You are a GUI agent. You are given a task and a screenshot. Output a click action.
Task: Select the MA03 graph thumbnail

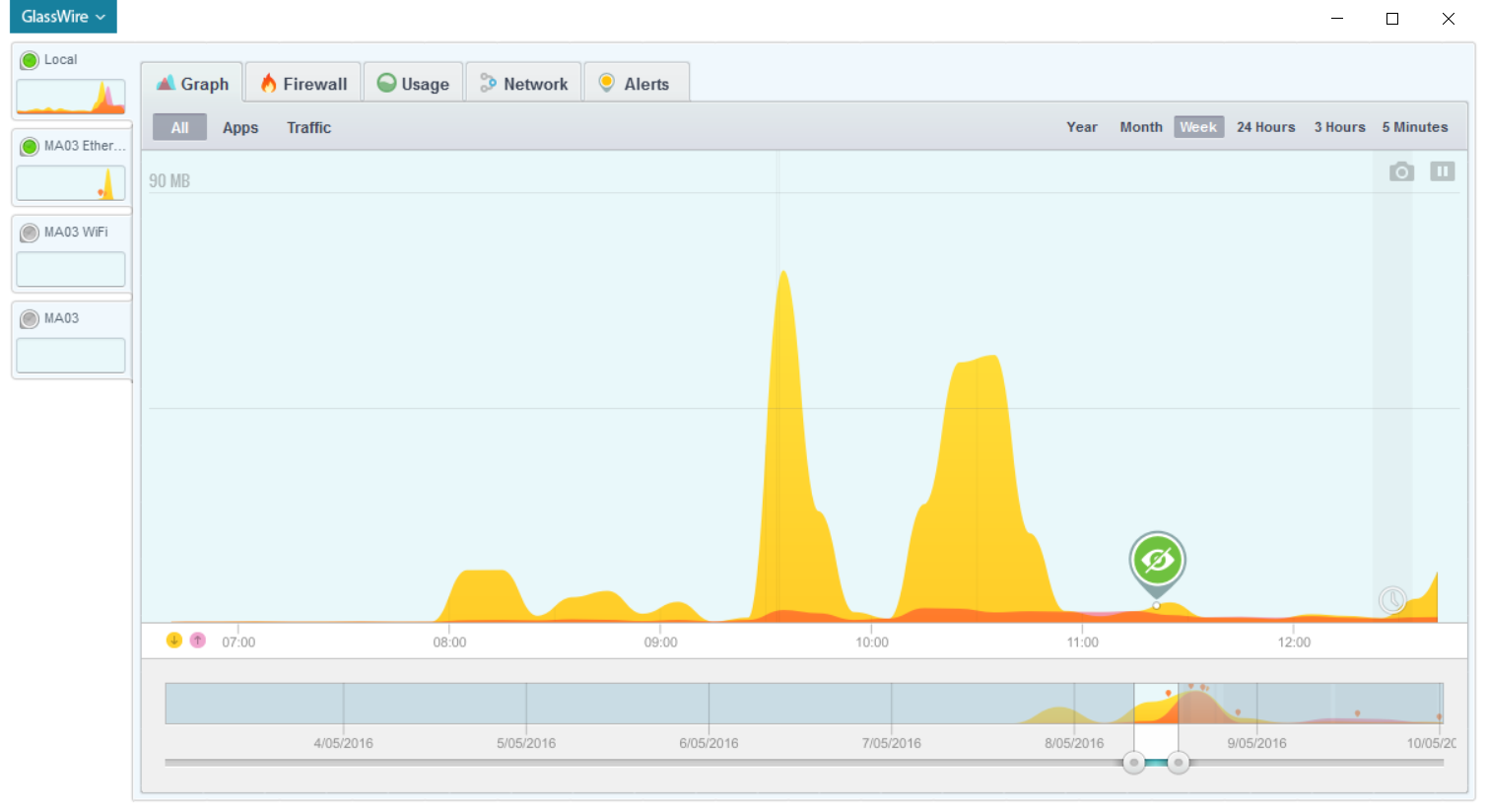click(71, 356)
